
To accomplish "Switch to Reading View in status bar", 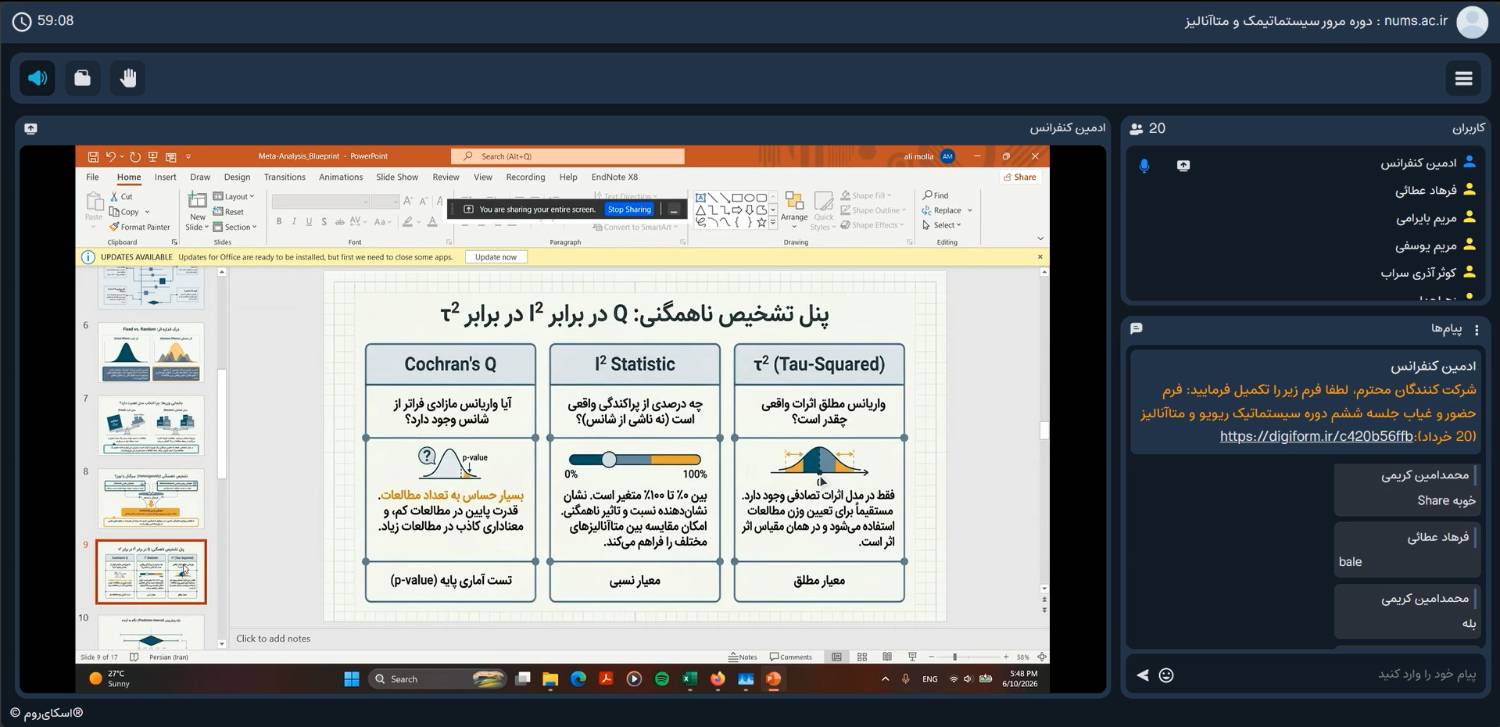I will click(x=887, y=657).
